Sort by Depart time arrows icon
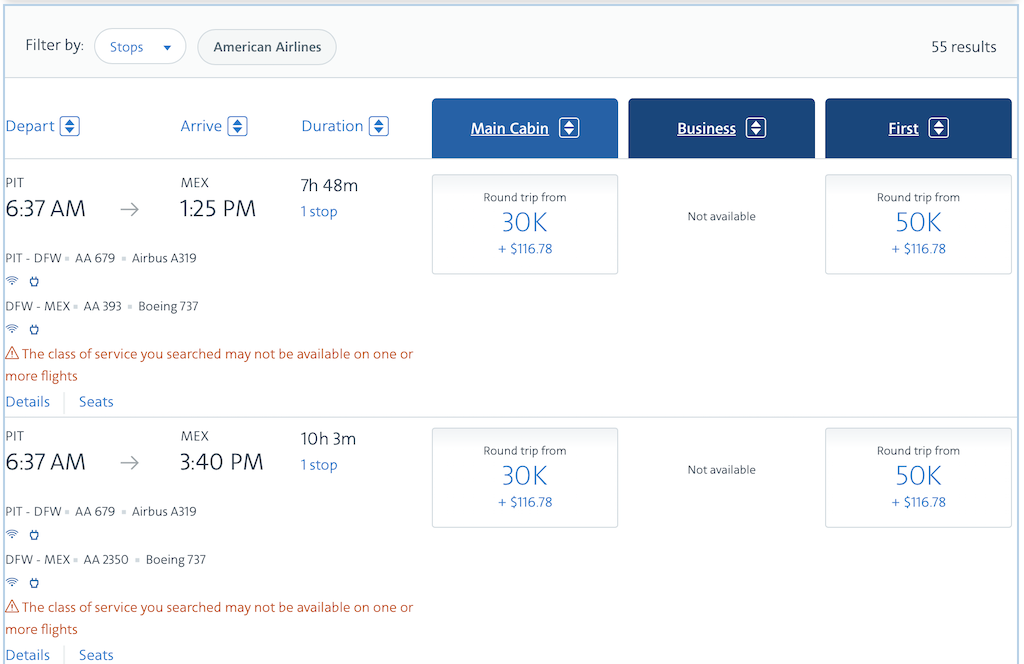The image size is (1024, 664). (70, 126)
